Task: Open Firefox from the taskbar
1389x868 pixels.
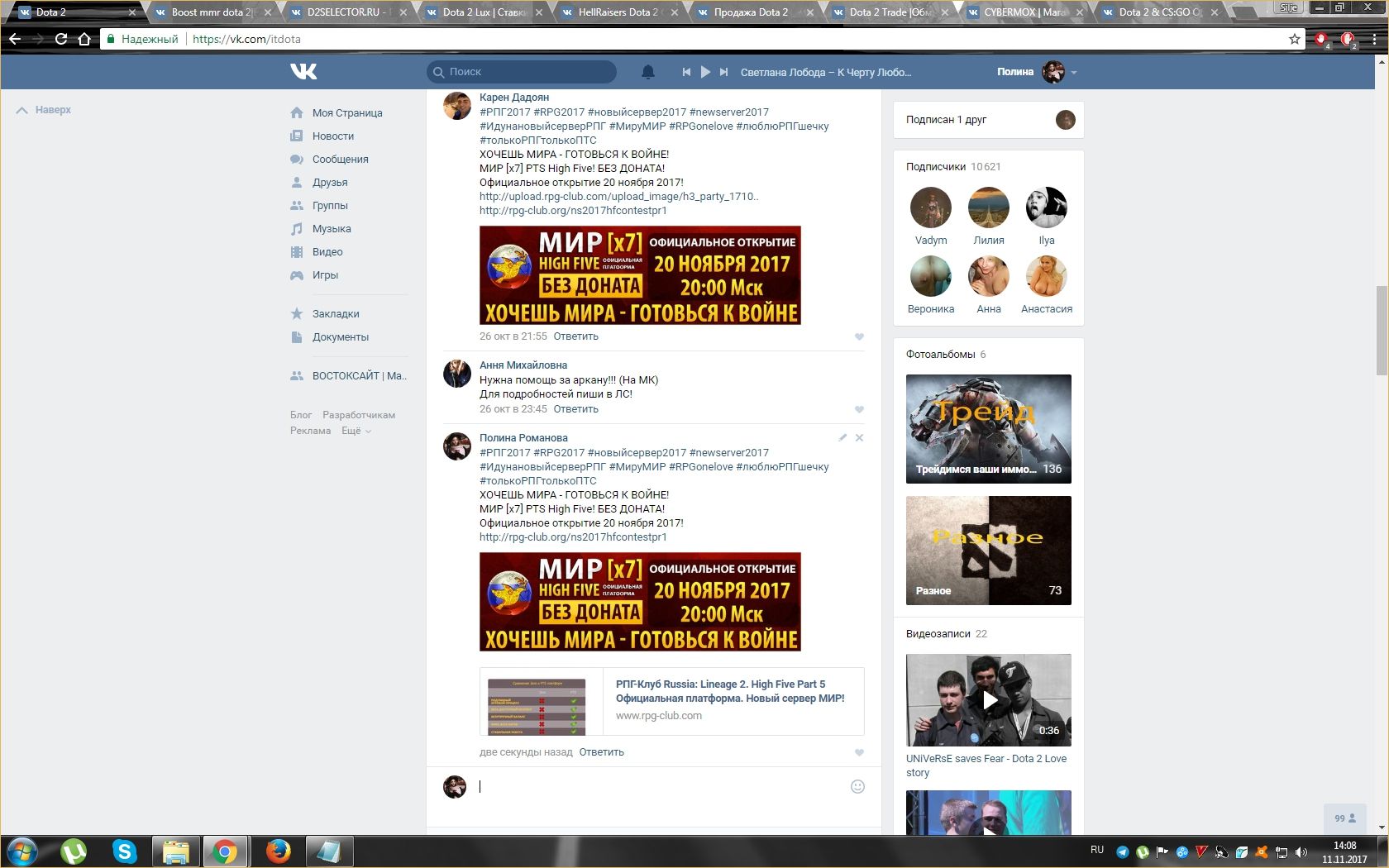Action: [x=279, y=851]
